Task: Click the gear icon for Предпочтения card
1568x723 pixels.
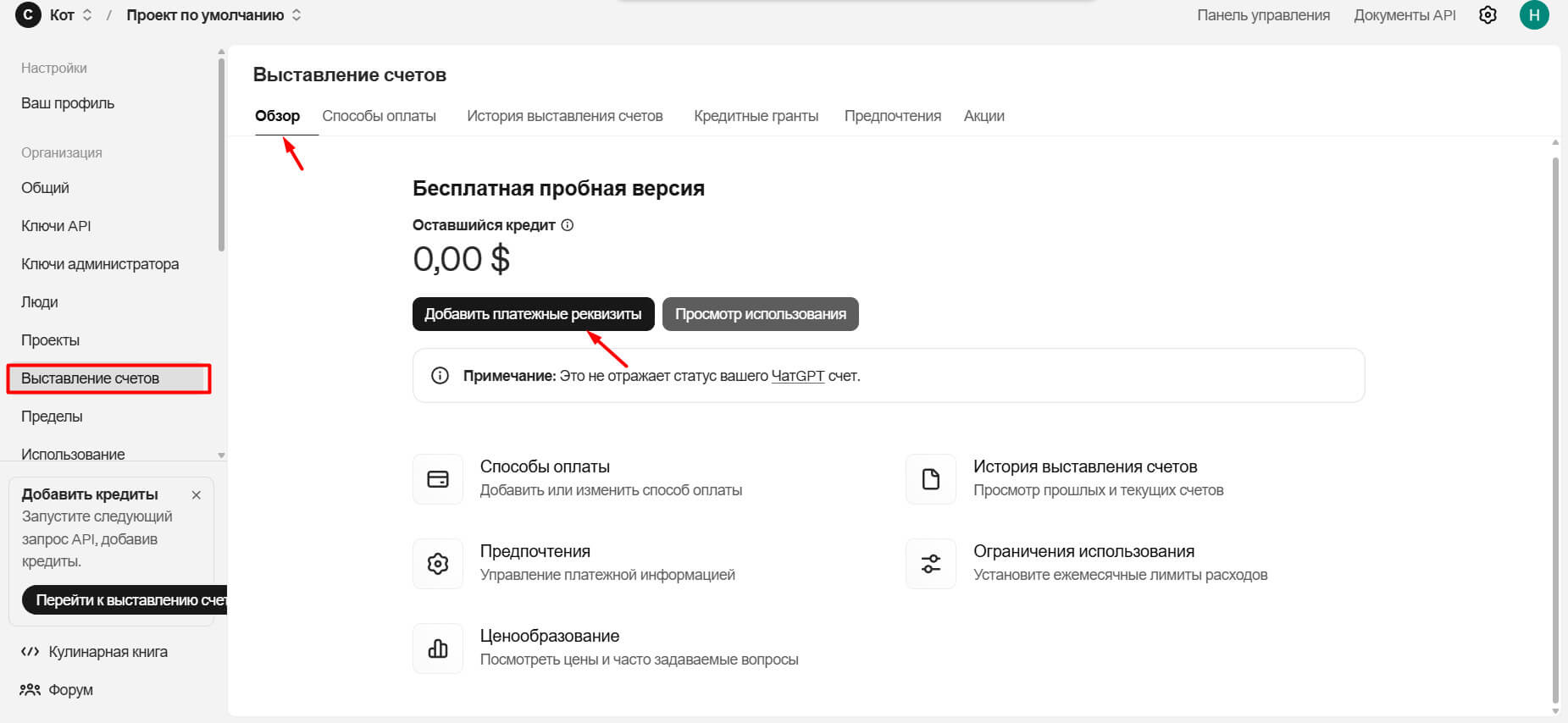Action: point(438,564)
